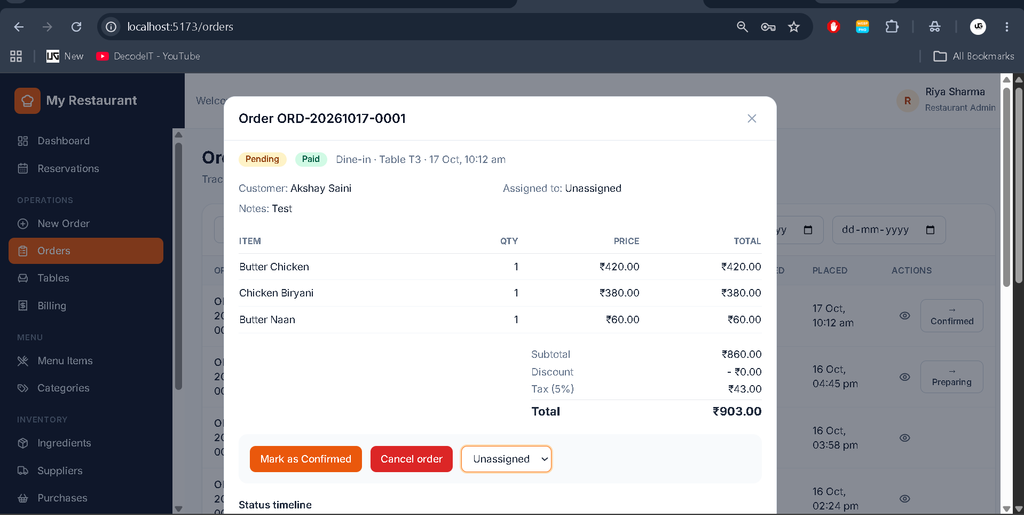Select the Orders sidebar item
The height and width of the screenshot is (515, 1024).
pyautogui.click(x=86, y=251)
